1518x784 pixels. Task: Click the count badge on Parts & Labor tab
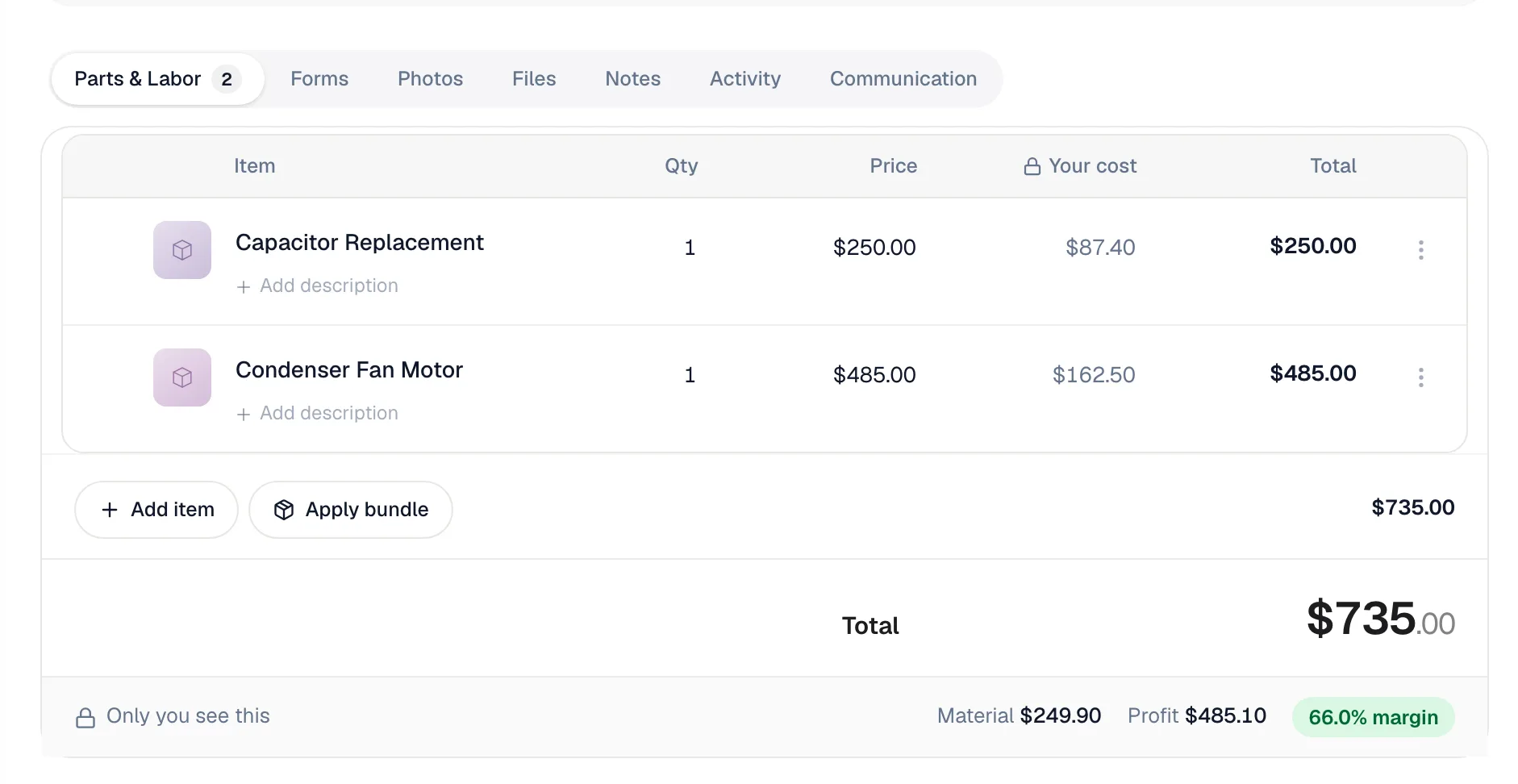pyautogui.click(x=227, y=79)
